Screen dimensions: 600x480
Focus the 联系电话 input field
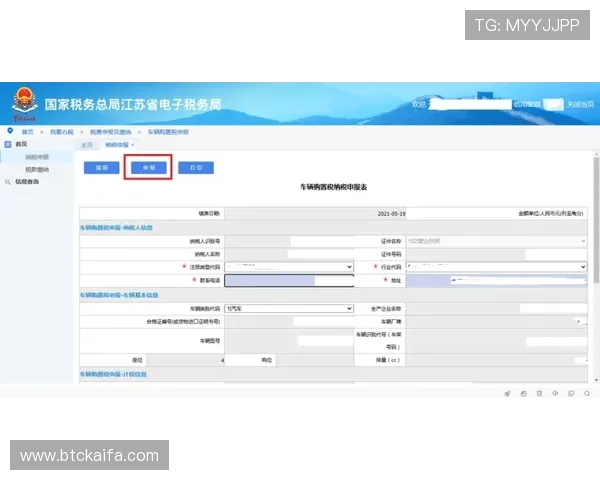289,281
